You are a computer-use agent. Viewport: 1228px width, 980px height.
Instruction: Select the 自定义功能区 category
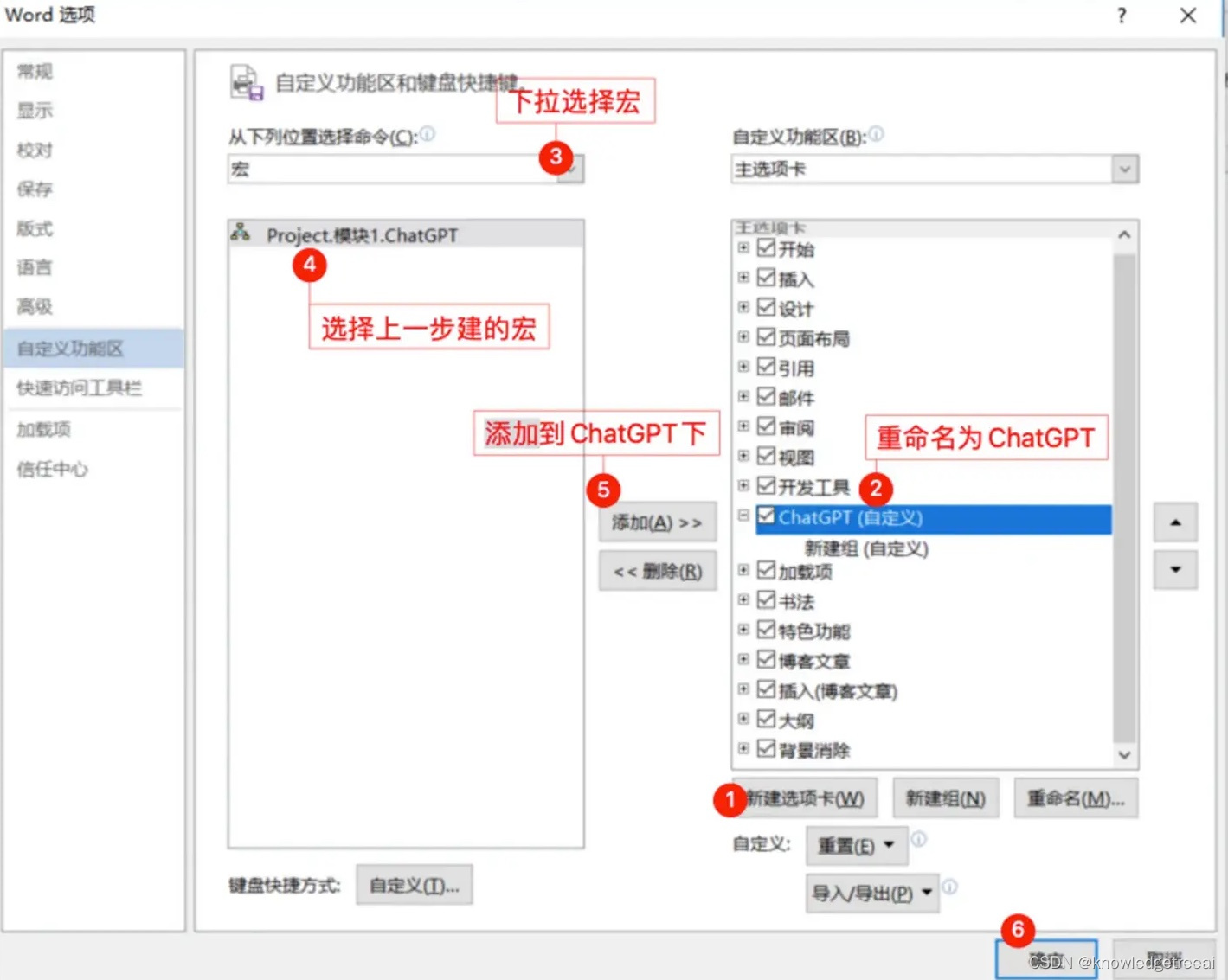[x=93, y=348]
